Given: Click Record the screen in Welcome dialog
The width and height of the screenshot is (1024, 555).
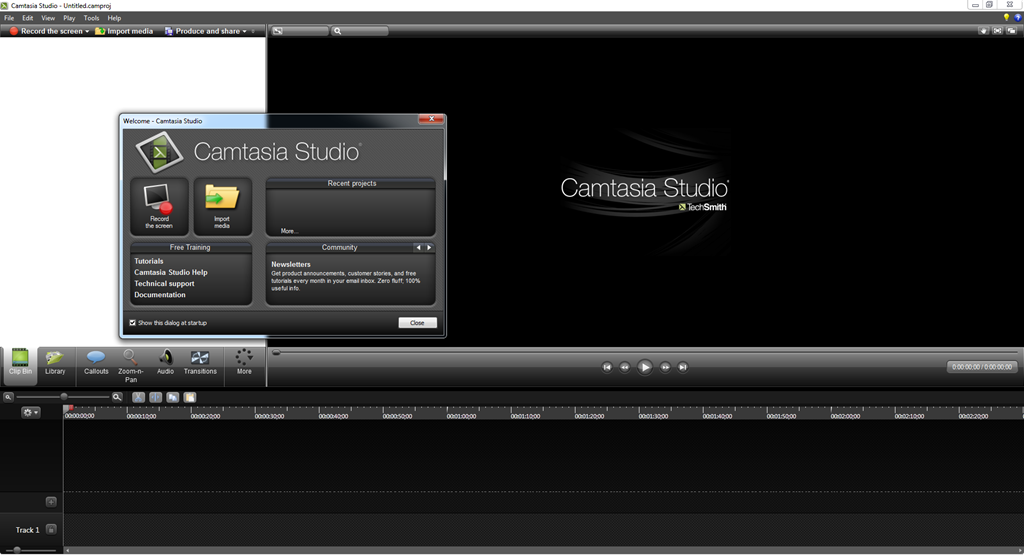Looking at the screenshot, I should tap(159, 206).
